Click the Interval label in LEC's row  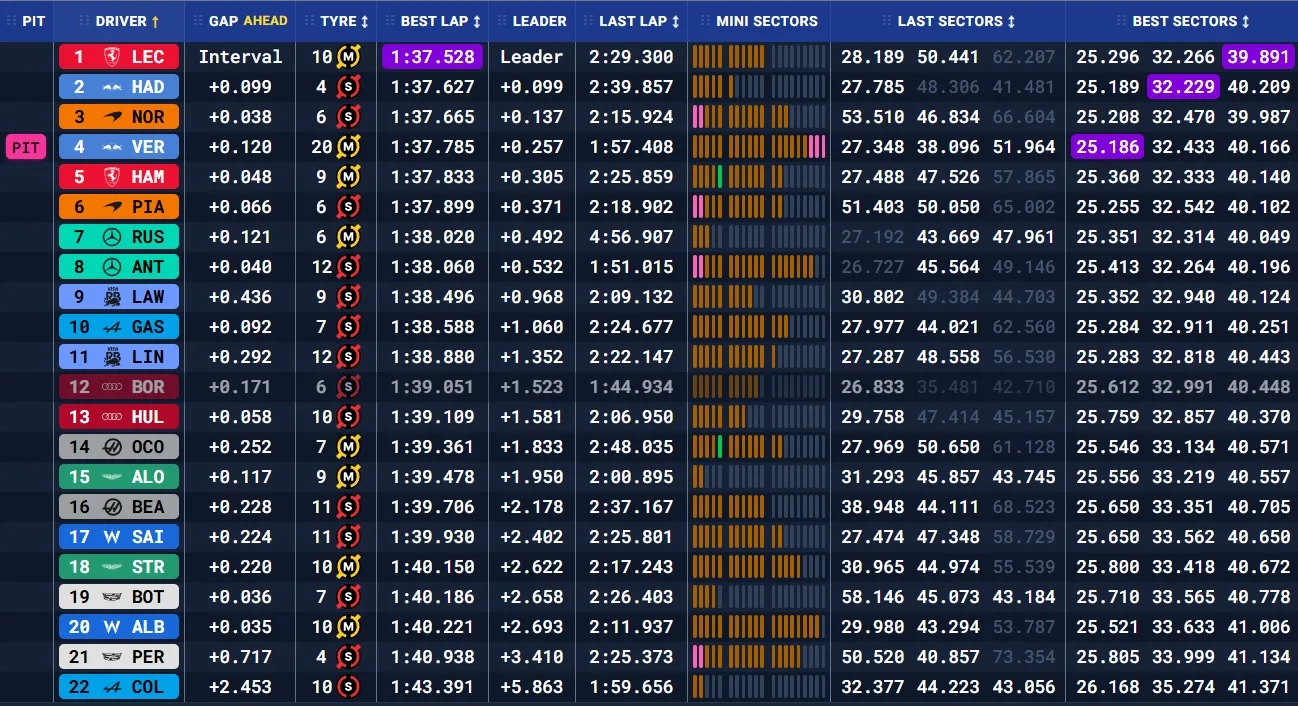[240, 57]
